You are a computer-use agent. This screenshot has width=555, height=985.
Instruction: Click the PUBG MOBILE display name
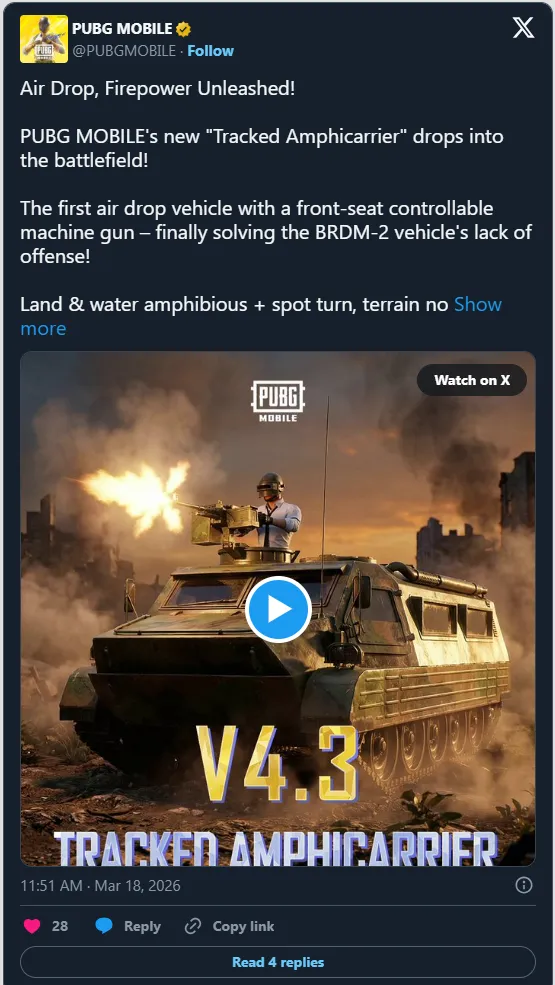[x=122, y=29]
